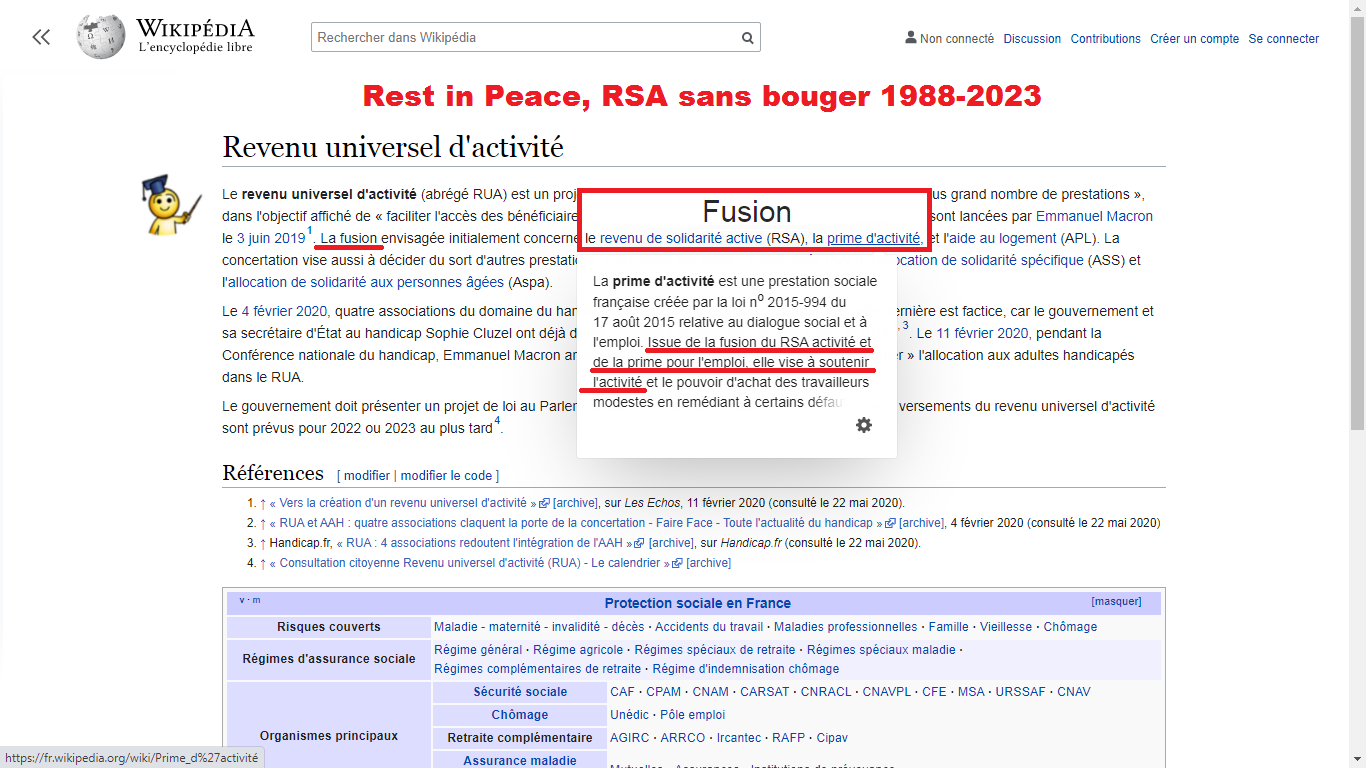The width and height of the screenshot is (1366, 768).
Task: Open Les Echos reference 'Vers la création' link
Action: [402, 503]
